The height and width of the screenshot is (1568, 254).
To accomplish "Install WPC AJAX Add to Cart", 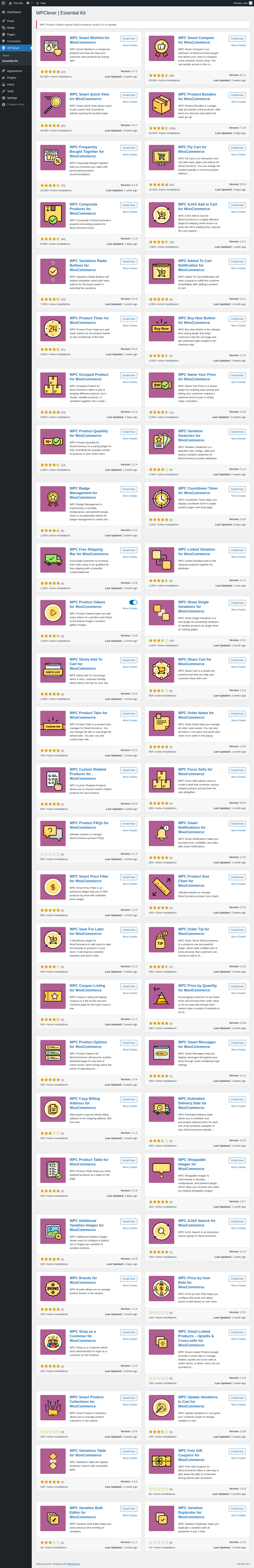I will coord(237,205).
